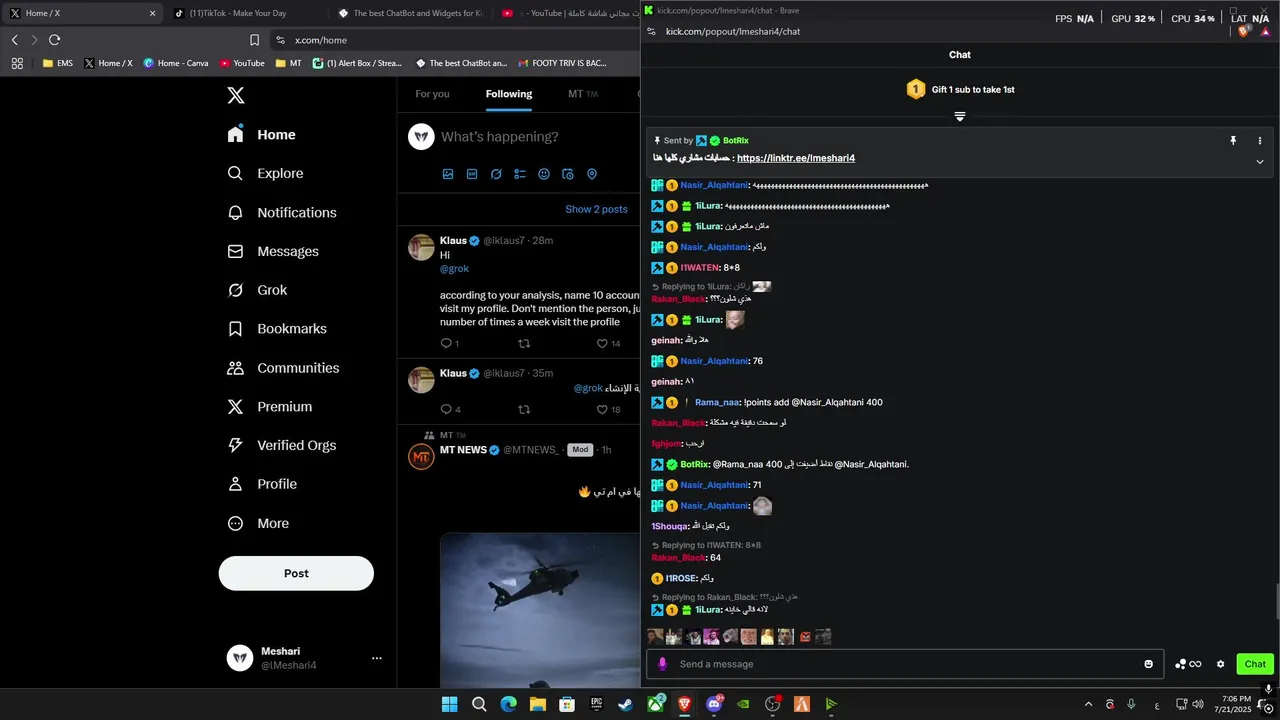This screenshot has width=1280, height=720.
Task: Open Verified Orgs in X sidebar
Action: click(x=281, y=445)
